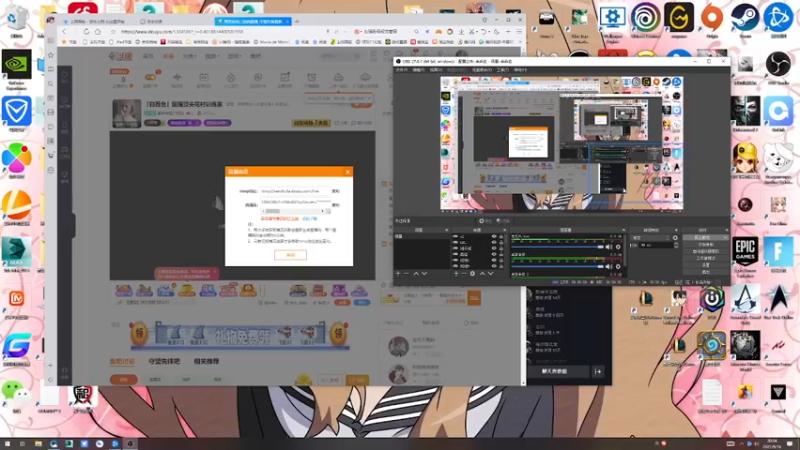Image resolution: width=800 pixels, height=450 pixels.
Task: Adjust first mixer channel blue volume slider
Action: (x=558, y=247)
